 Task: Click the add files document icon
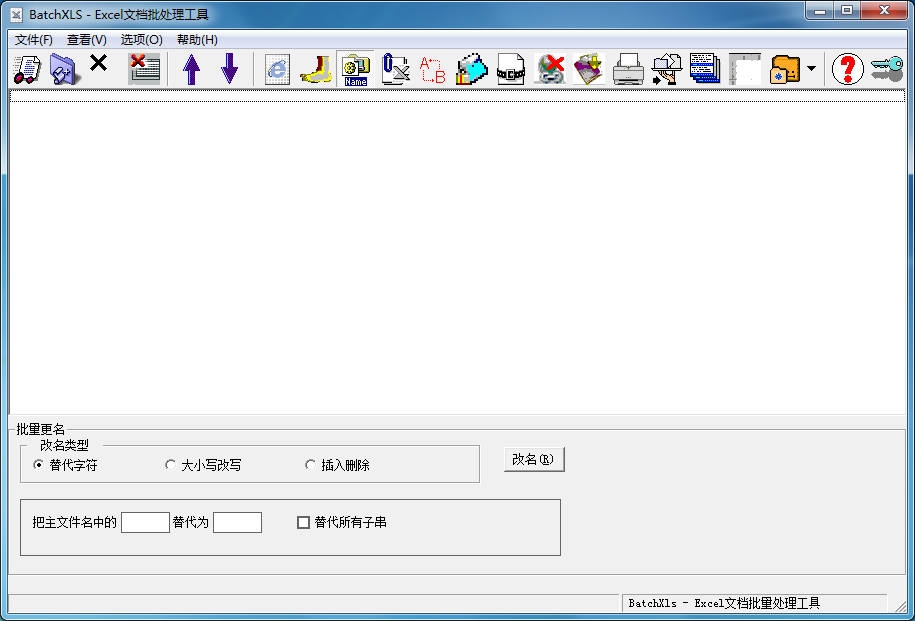click(x=27, y=69)
